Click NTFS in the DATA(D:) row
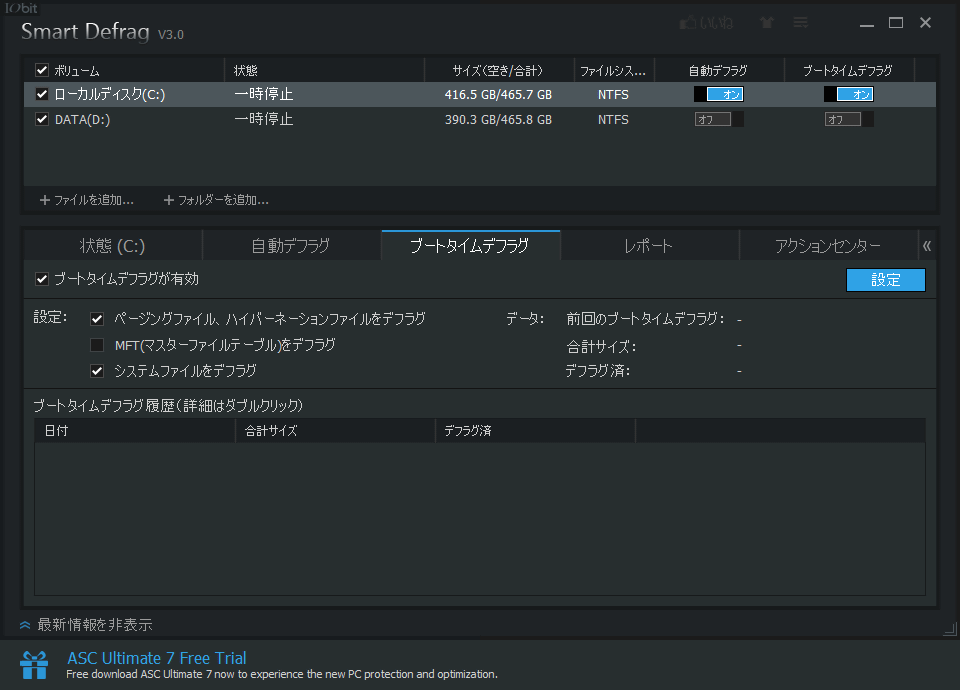 [x=613, y=119]
